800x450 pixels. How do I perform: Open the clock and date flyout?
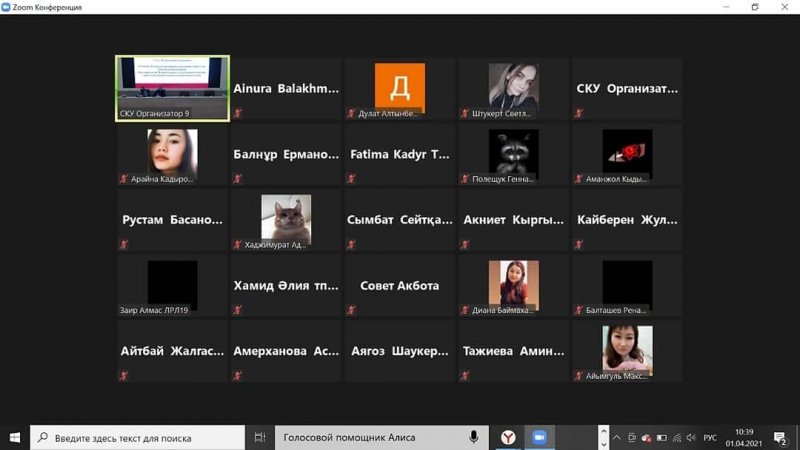744,437
